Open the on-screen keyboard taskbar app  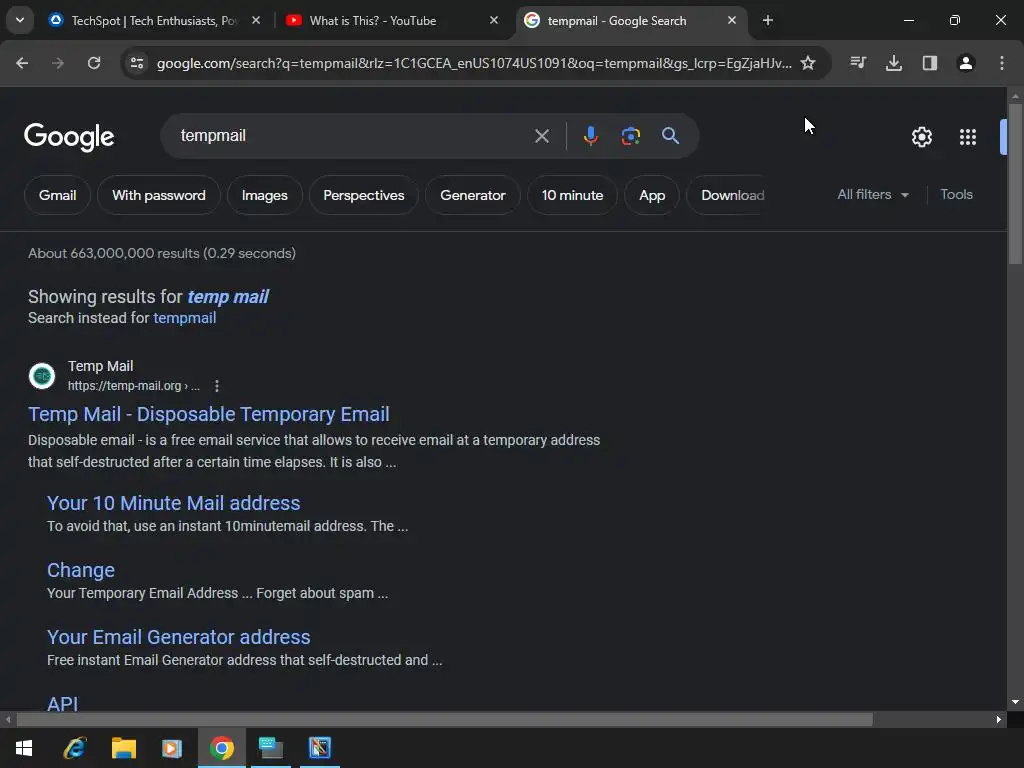coord(270,748)
